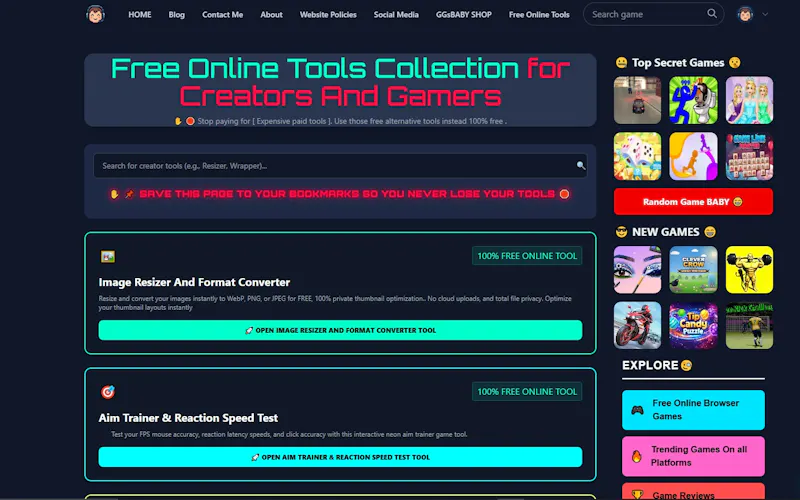The image size is (800, 500).
Task: Click the Random Game BABY button
Action: point(693,202)
